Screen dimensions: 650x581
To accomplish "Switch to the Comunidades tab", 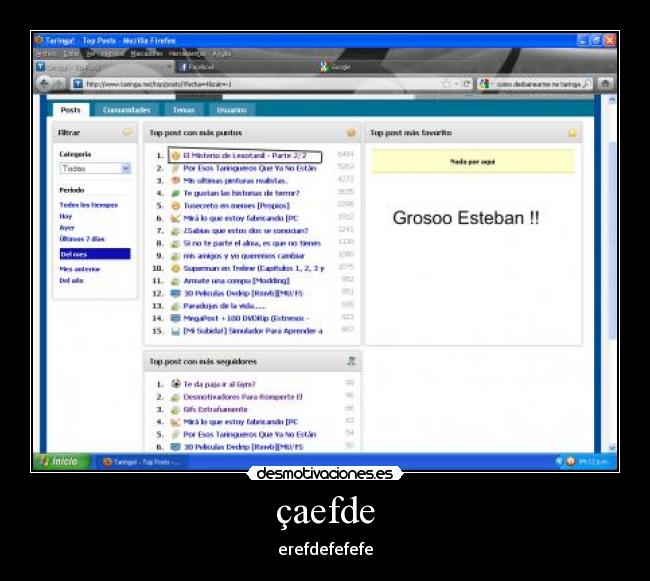I will 126,110.
